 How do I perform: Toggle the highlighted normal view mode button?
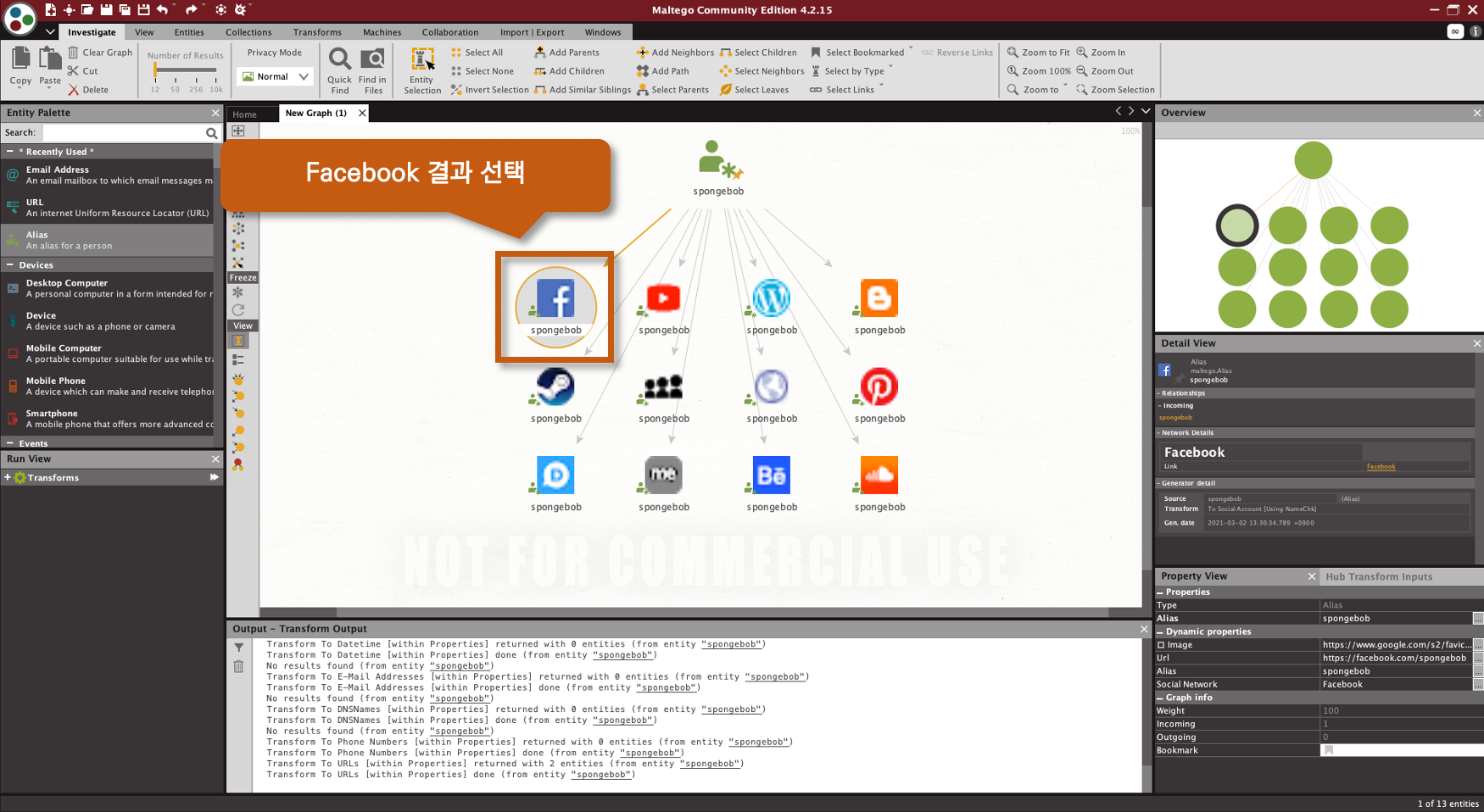(x=238, y=341)
